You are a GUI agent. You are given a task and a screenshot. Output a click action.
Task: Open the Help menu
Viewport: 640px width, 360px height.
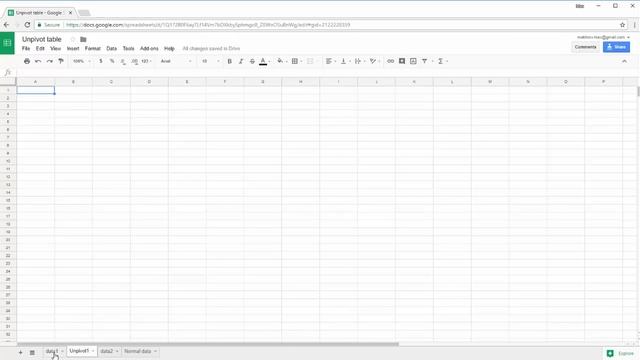tap(169, 49)
